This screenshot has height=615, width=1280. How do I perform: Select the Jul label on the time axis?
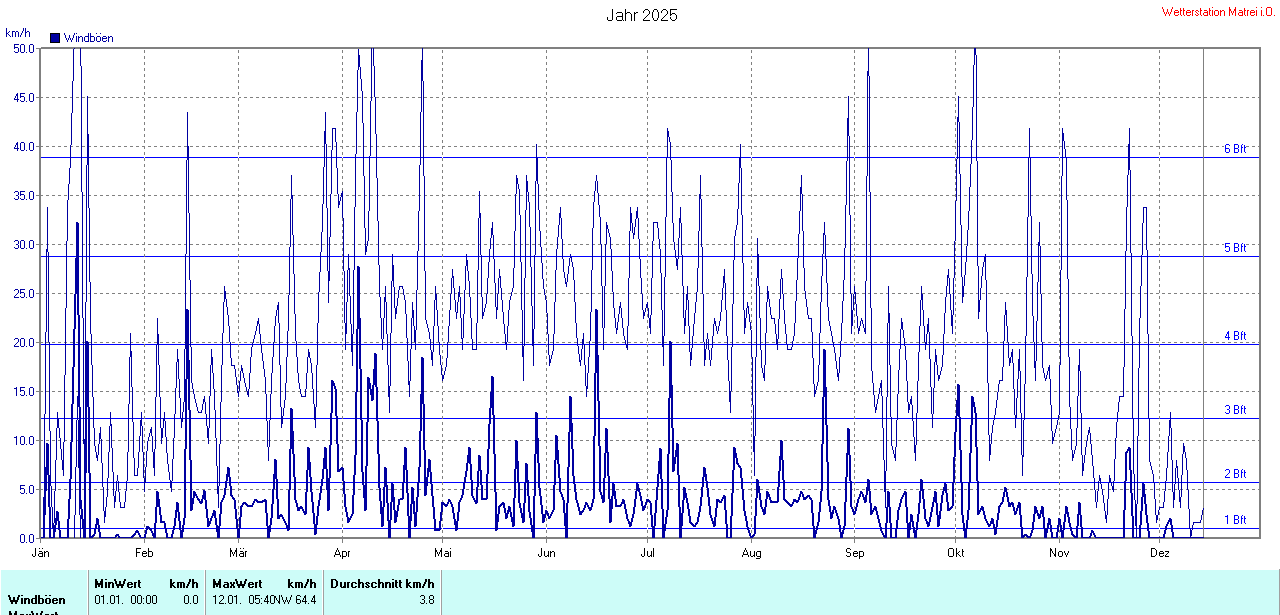click(x=647, y=552)
